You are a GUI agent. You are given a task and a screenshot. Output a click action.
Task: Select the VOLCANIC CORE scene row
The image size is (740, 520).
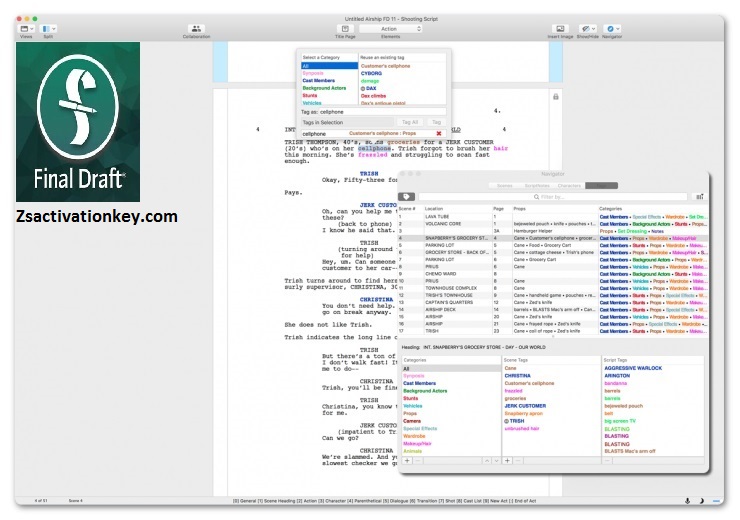pyautogui.click(x=552, y=224)
